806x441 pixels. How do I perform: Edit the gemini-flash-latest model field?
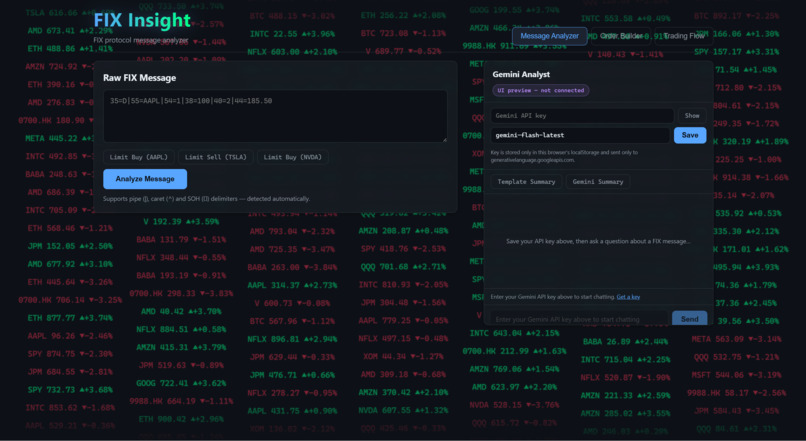tap(580, 135)
